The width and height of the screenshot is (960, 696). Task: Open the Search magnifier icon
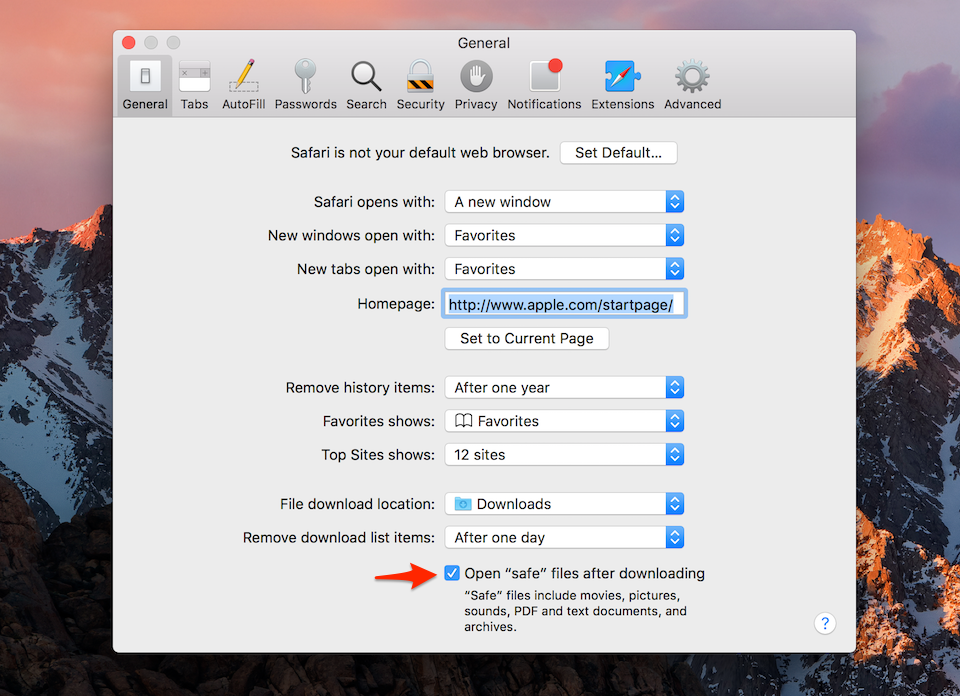click(366, 77)
